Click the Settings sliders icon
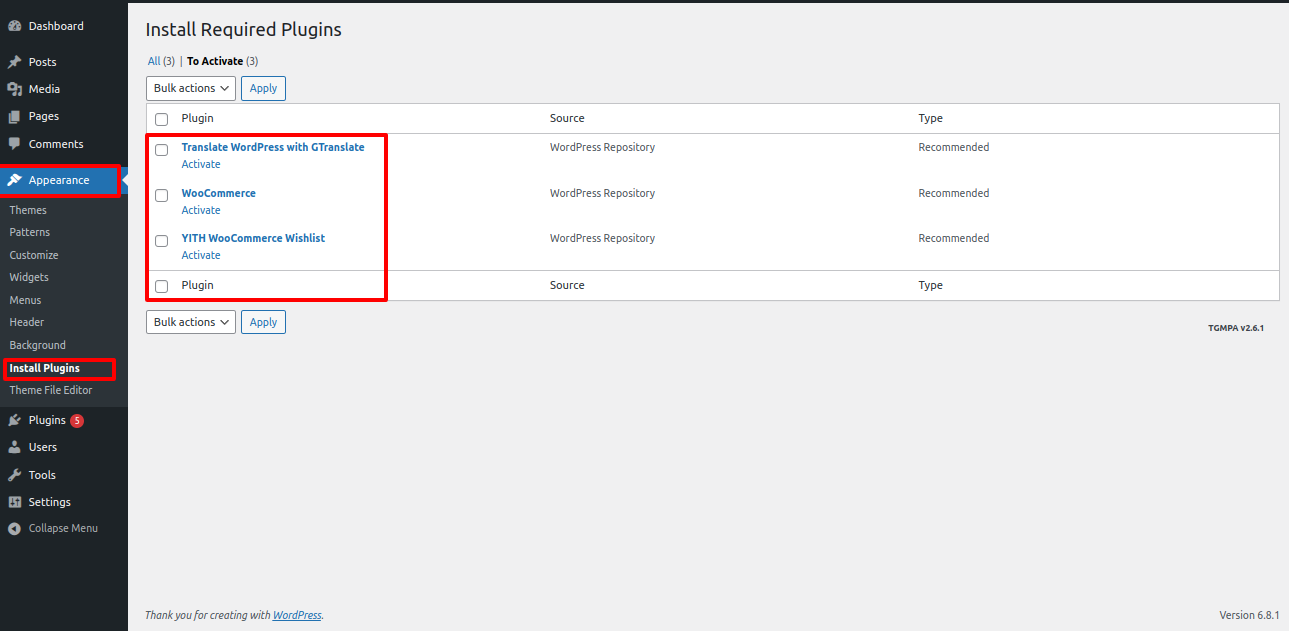 point(15,502)
